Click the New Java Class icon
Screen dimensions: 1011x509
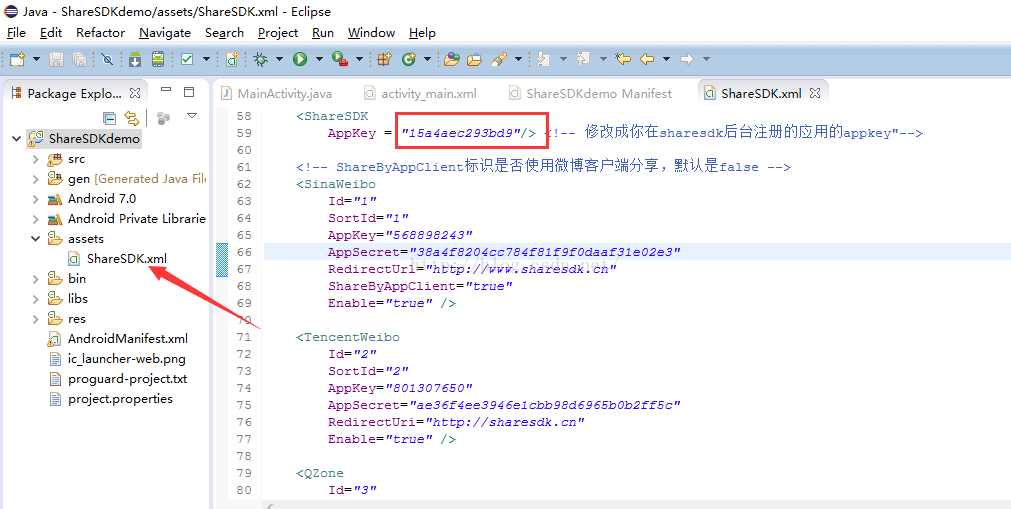(408, 59)
